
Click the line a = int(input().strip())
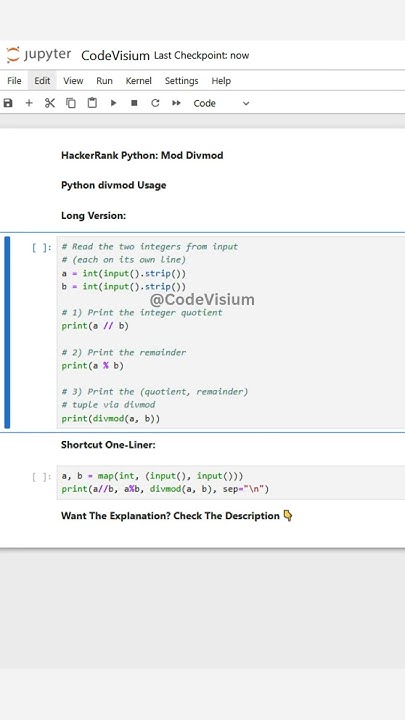pyautogui.click(x=124, y=274)
